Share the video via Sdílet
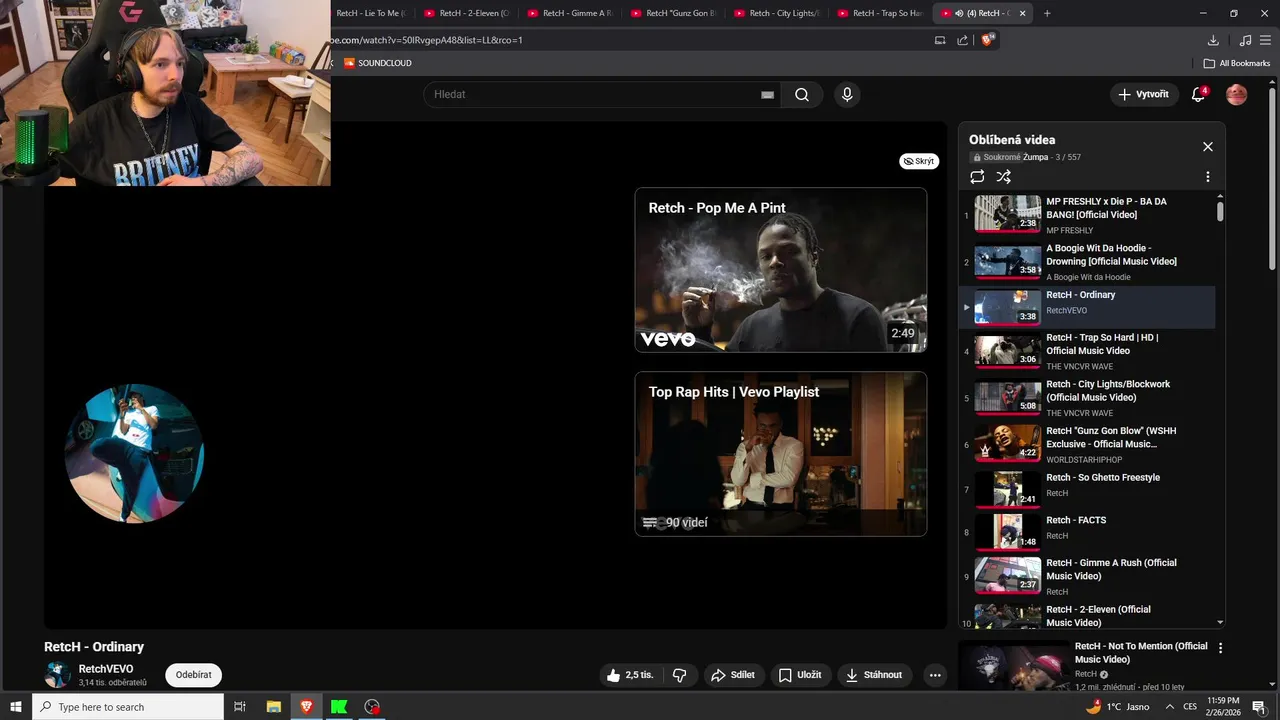The image size is (1280, 720). pos(732,675)
